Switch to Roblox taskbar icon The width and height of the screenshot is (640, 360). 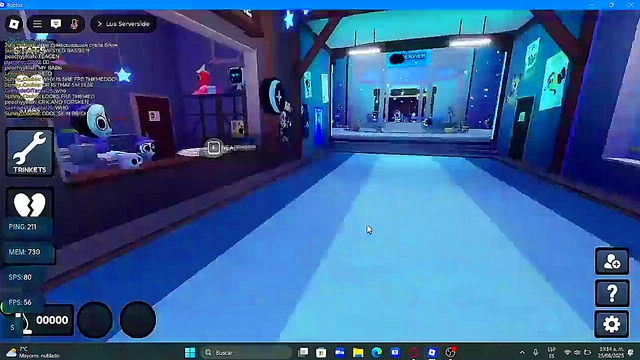coord(432,352)
